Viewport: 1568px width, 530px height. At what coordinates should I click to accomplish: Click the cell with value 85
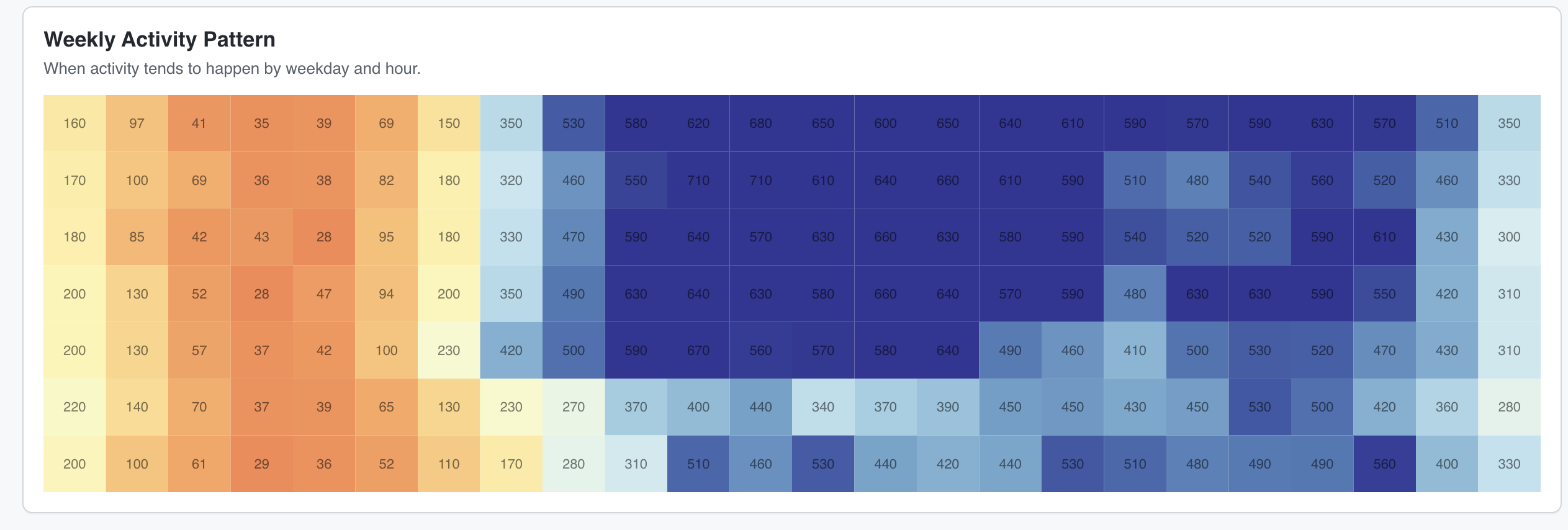(x=137, y=236)
